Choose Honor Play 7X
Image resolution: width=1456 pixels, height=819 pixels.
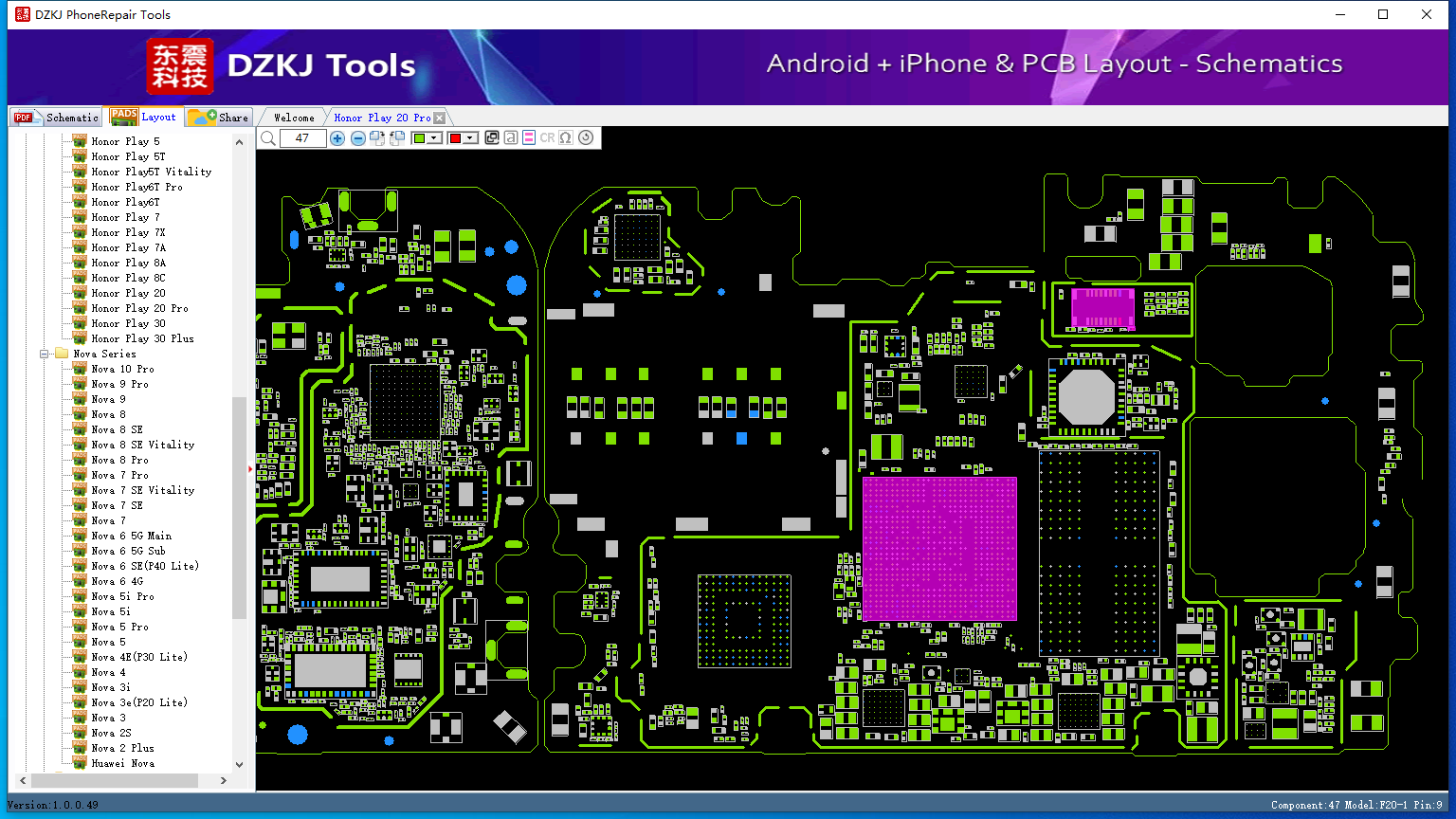pos(128,232)
